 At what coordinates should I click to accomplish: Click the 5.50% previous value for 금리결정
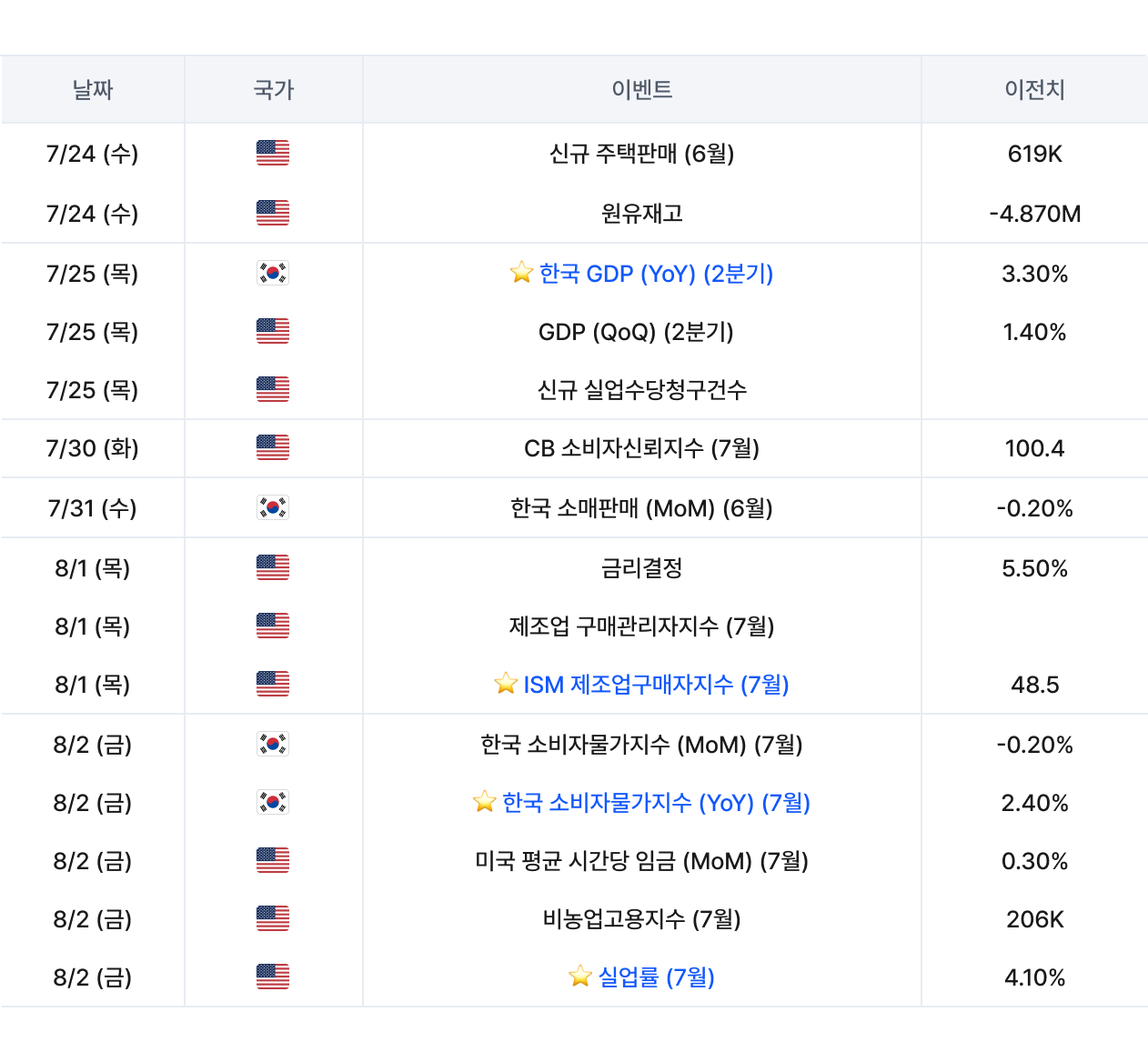pos(1034,568)
